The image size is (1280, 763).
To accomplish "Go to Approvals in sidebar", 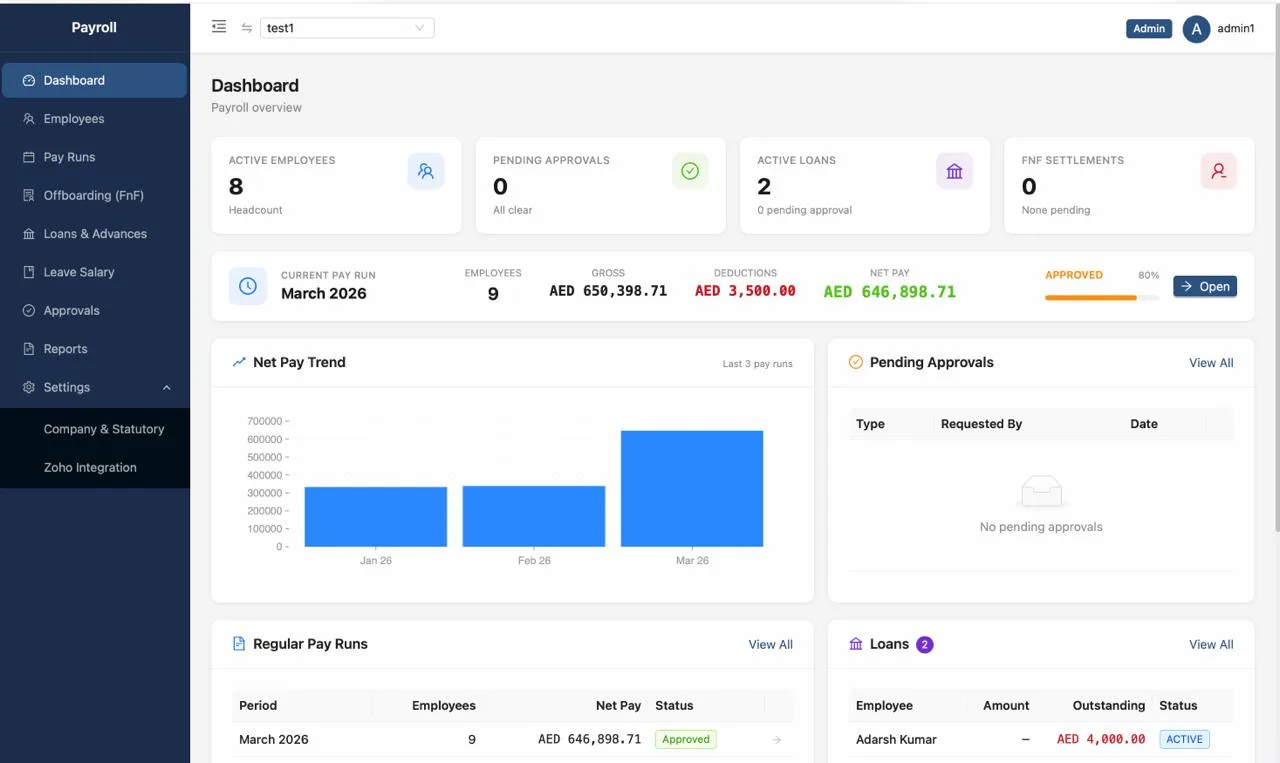I will (x=94, y=311).
